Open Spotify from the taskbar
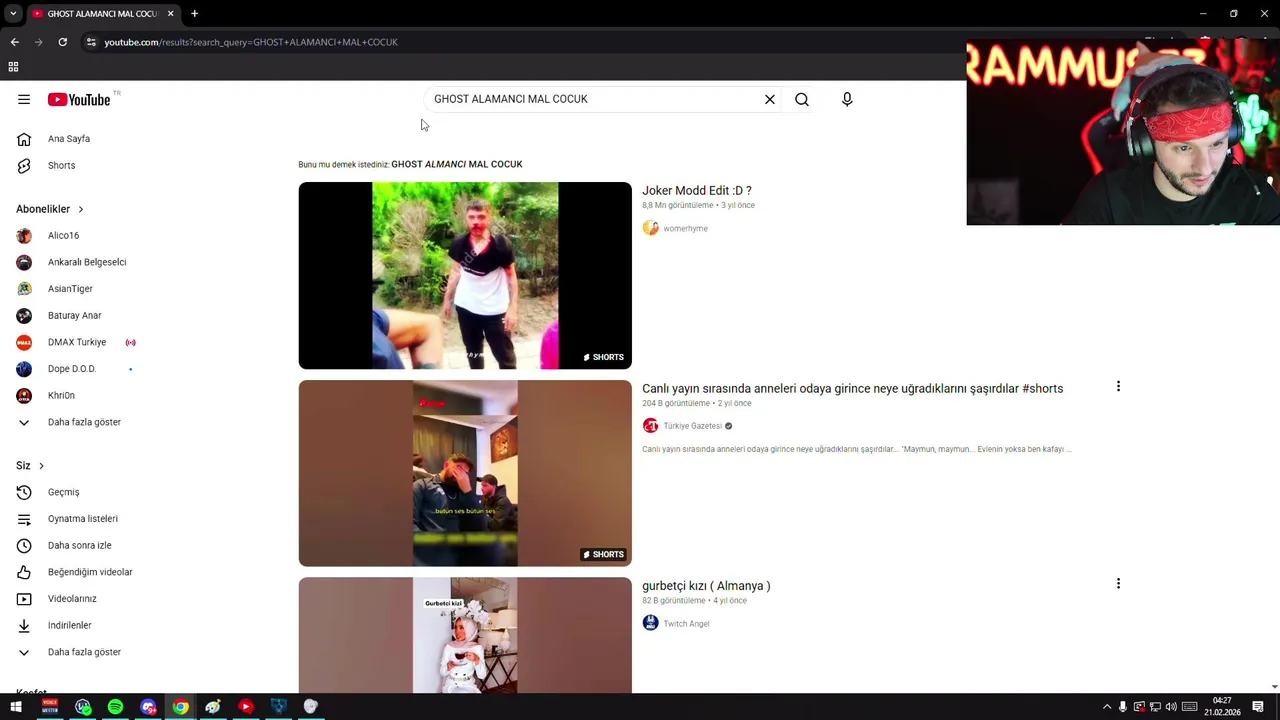 [115, 707]
